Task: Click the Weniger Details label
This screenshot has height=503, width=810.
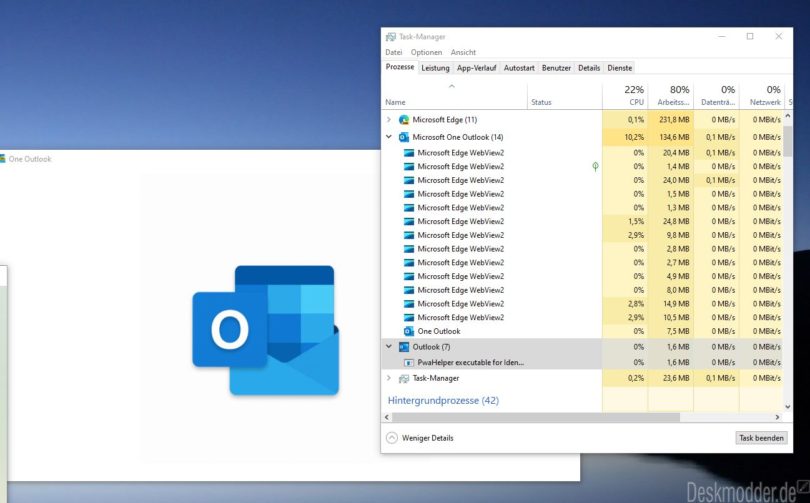Action: click(427, 438)
